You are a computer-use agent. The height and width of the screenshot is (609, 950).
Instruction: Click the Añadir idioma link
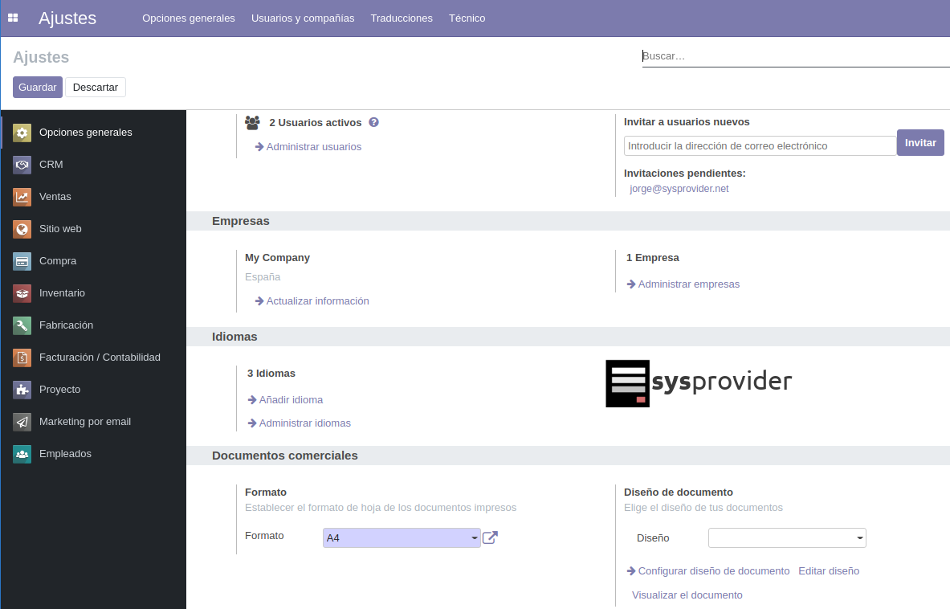point(290,400)
